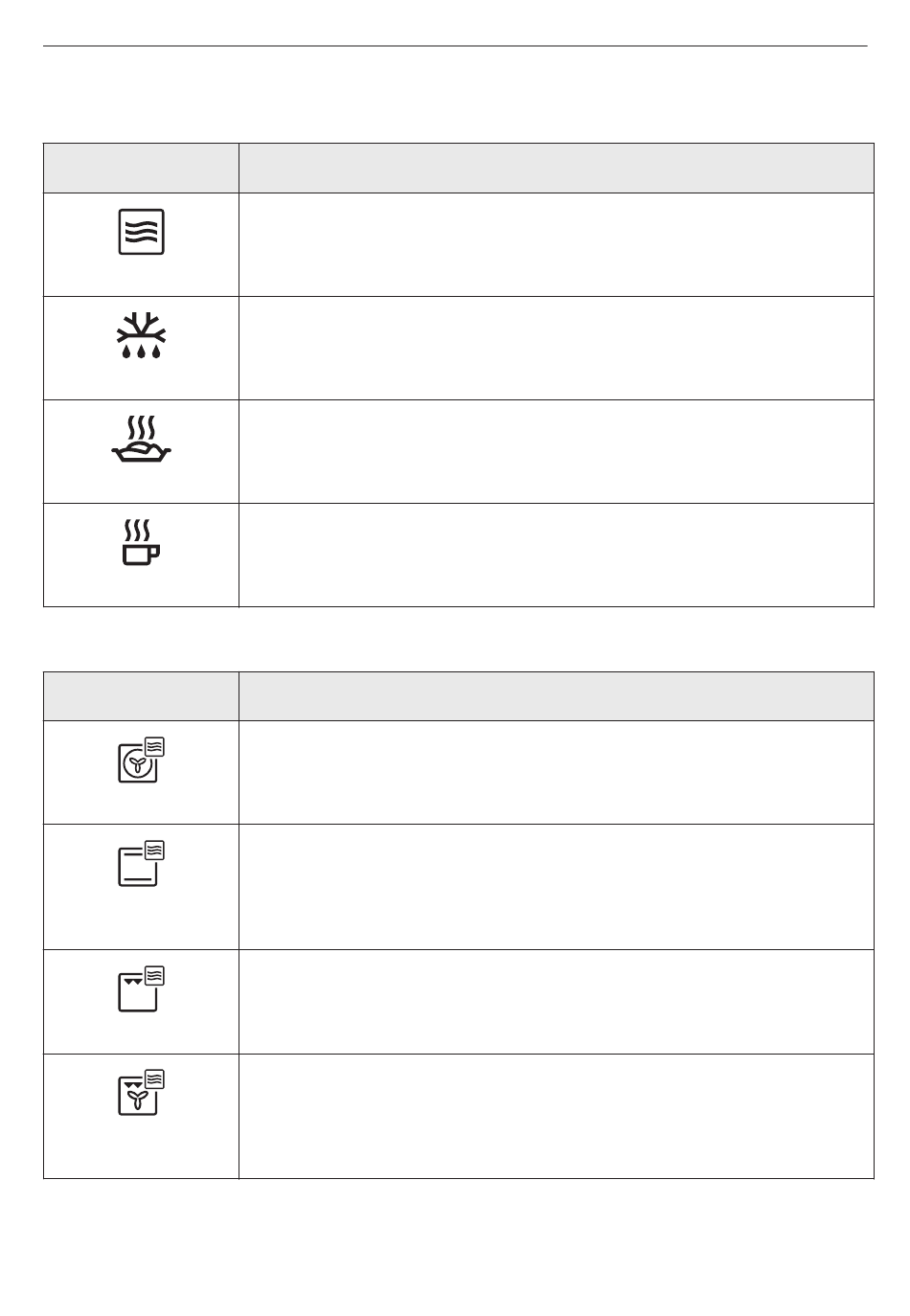Click the empty cell beside the snowflake defrost icon
910x1316 pixels.
tap(557, 348)
